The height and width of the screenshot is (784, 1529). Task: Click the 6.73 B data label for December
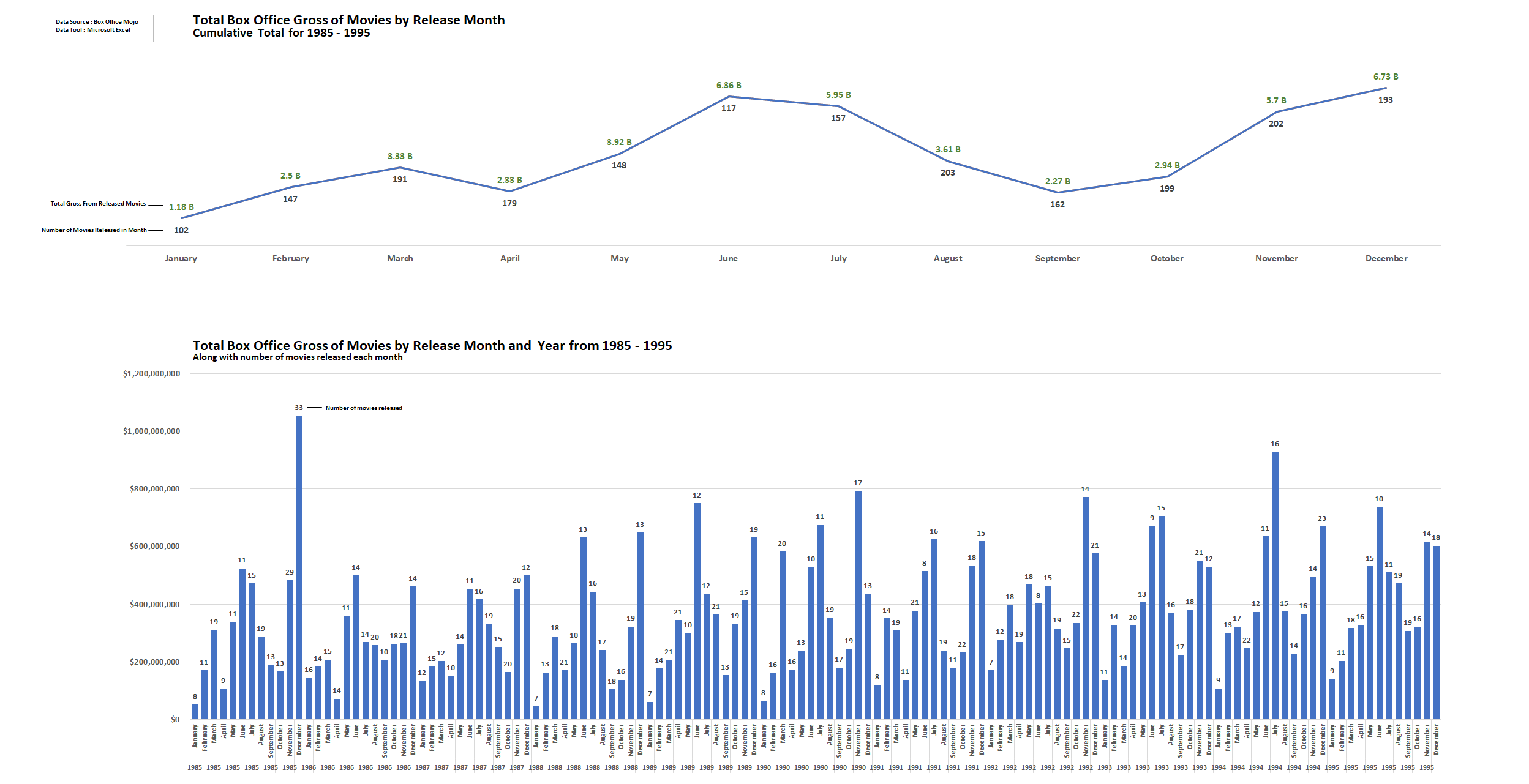point(1386,77)
